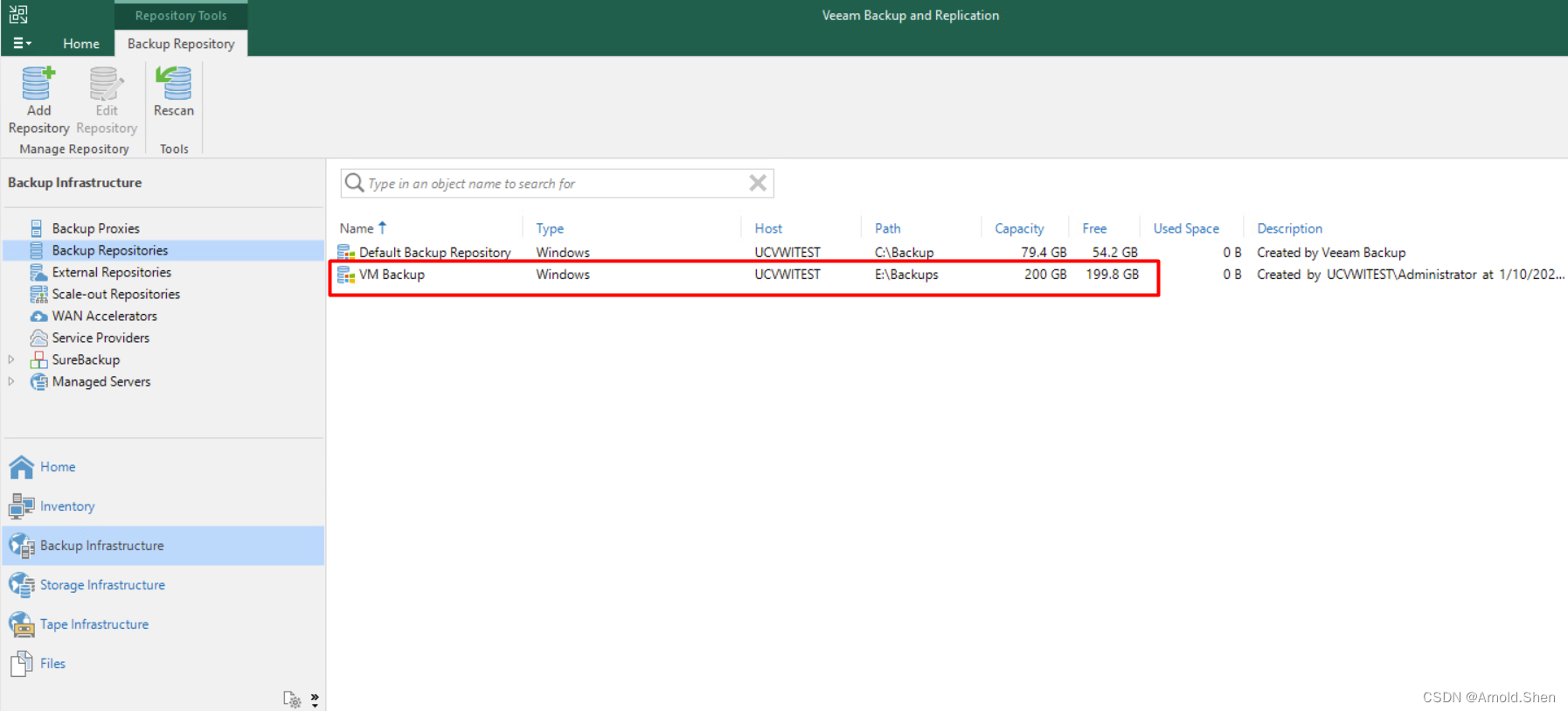The image size is (1568, 711).
Task: Click the SureBackup node icon
Action: pos(38,359)
